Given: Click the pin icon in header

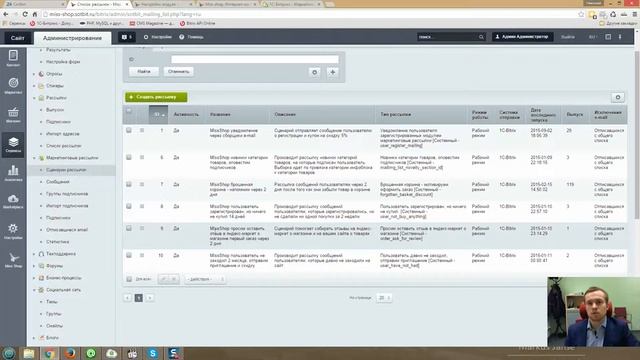Looking at the screenshot, I should (x=620, y=37).
